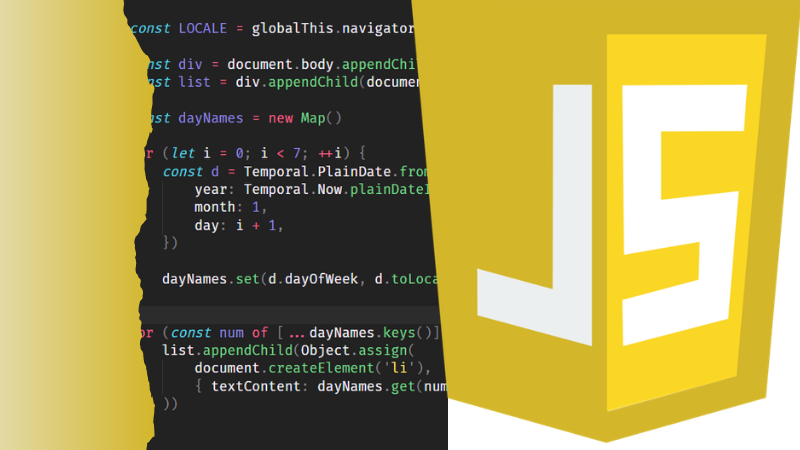Select the word LOCALE in the code

point(203,28)
